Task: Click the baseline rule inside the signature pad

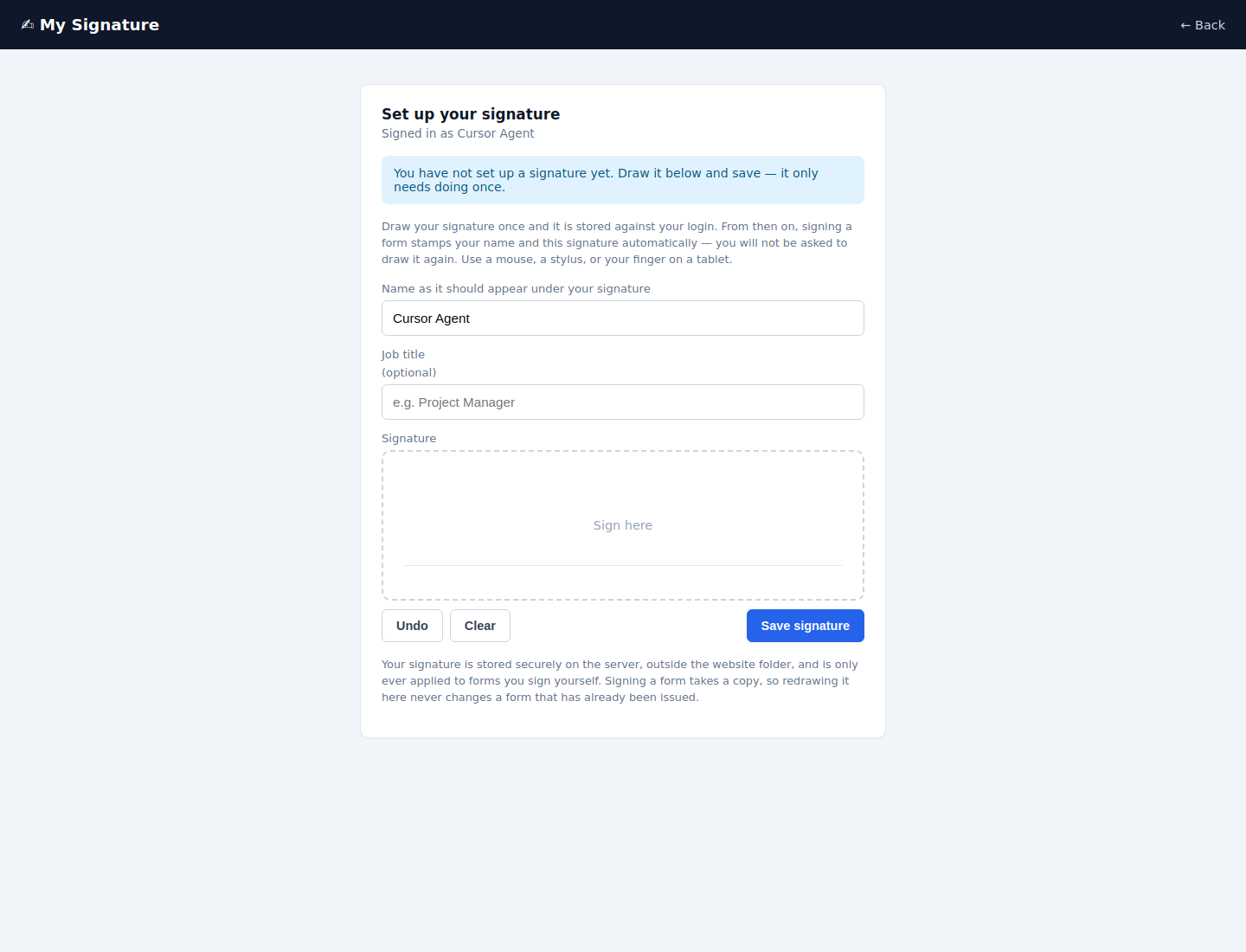Action: tap(623, 565)
